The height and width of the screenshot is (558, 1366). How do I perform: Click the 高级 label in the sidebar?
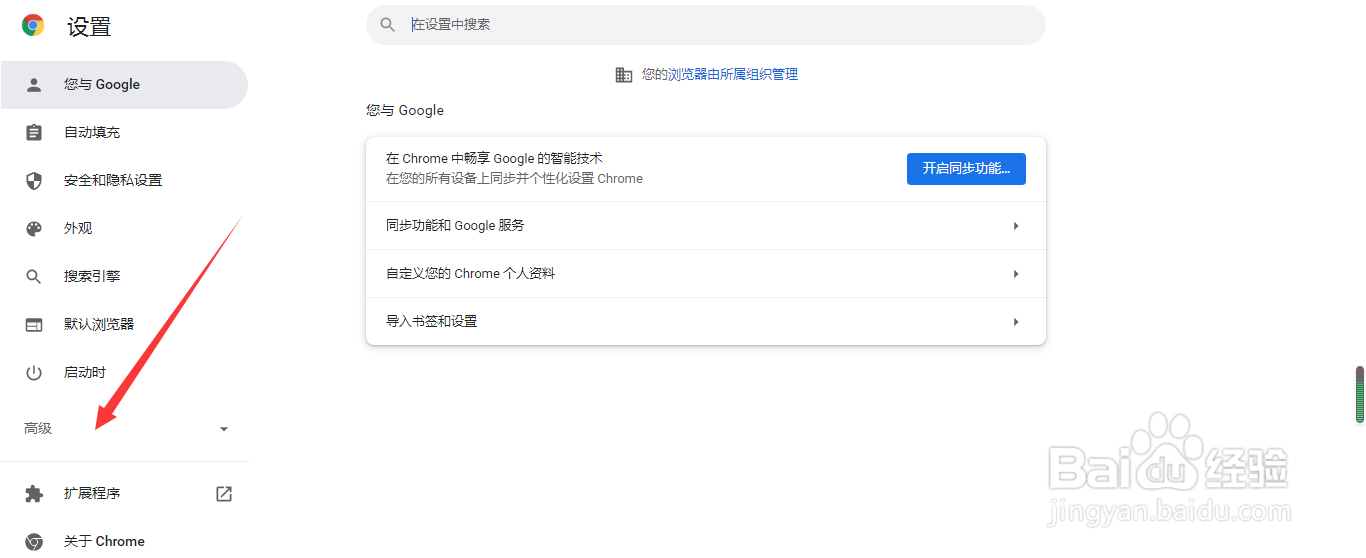(x=38, y=429)
